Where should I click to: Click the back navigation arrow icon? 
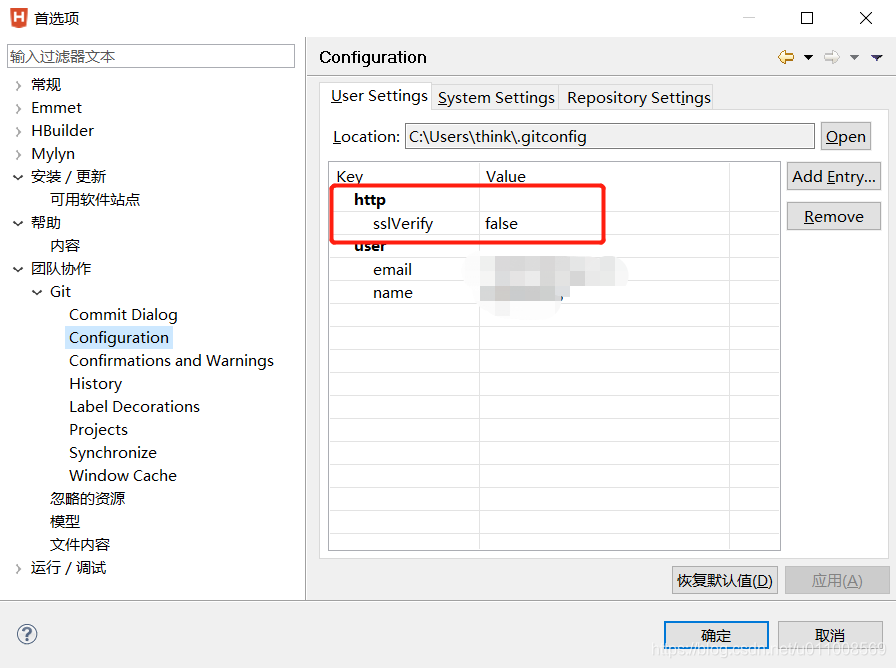[x=786, y=57]
